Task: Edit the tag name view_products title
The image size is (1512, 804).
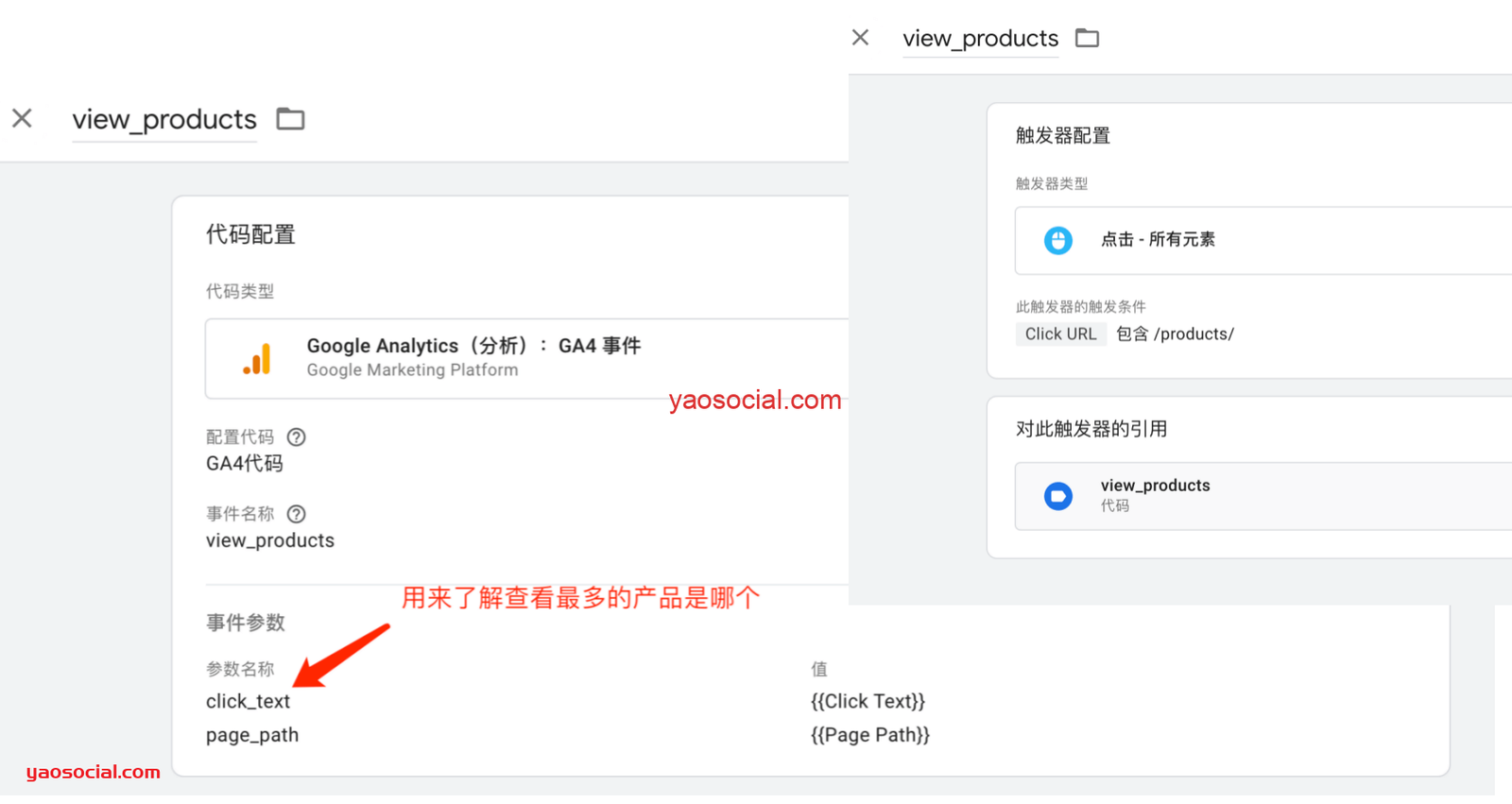Action: coord(164,120)
